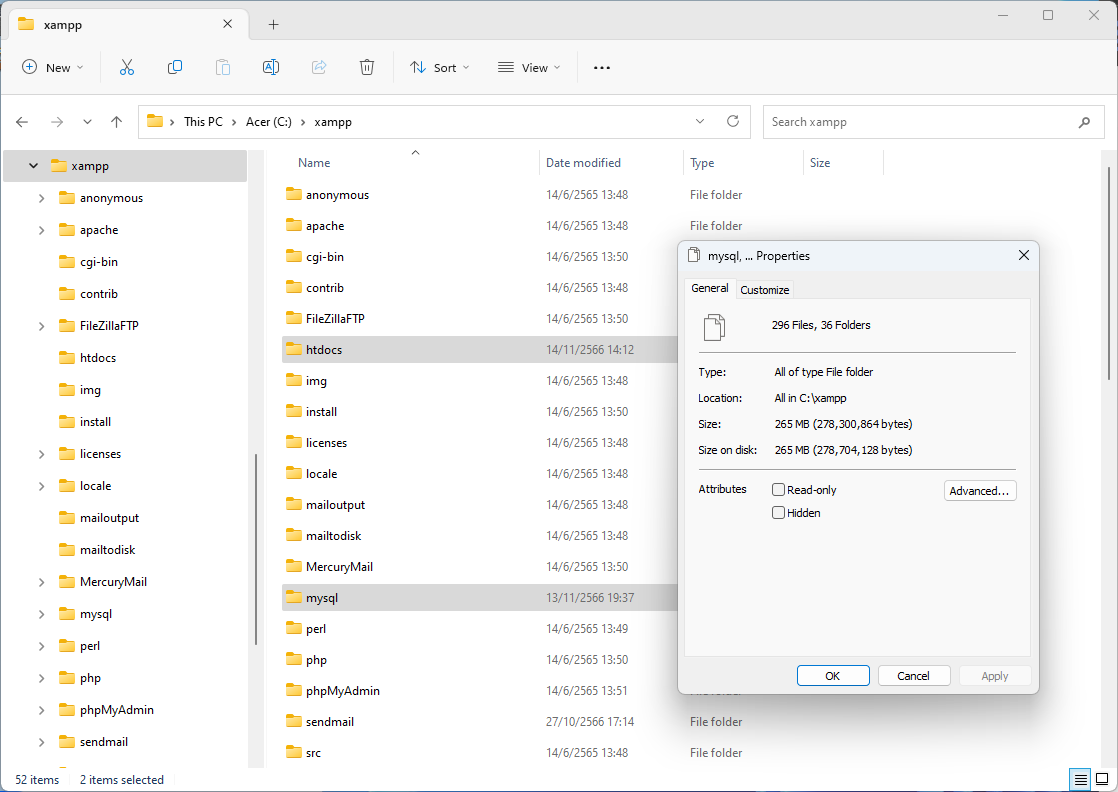Go up one directory level

point(116,122)
